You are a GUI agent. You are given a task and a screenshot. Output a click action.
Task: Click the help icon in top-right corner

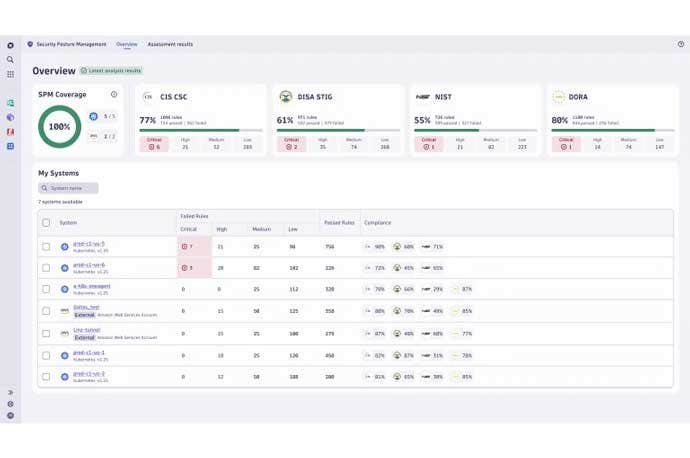[681, 45]
